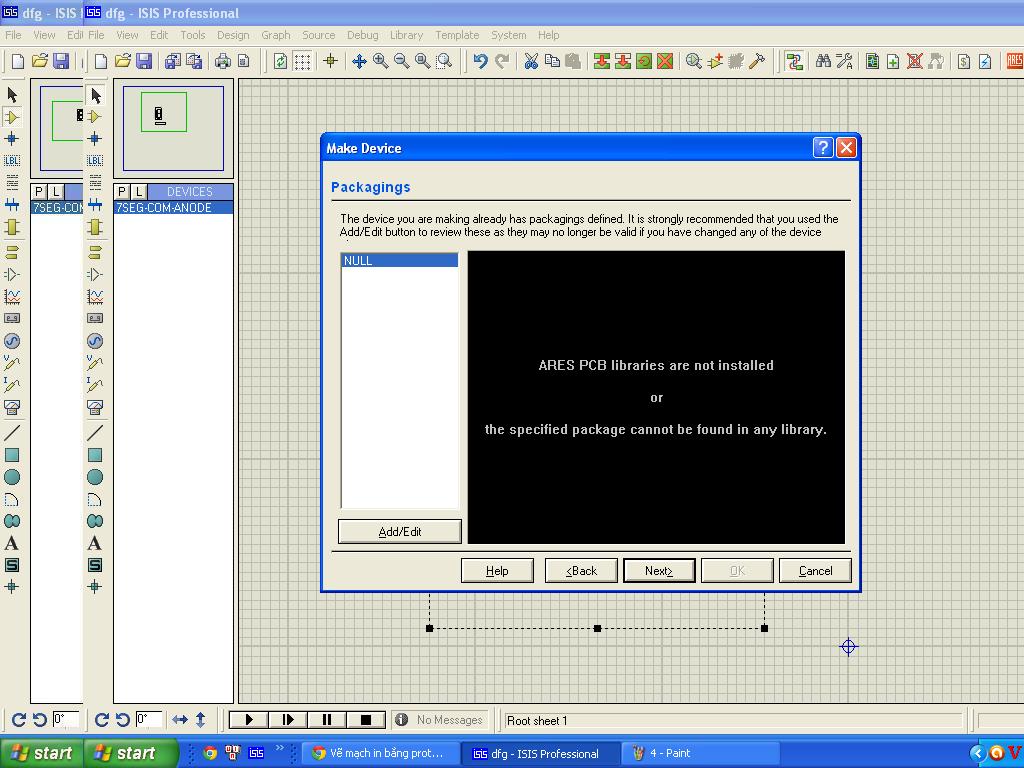Click the No Messages status indicator
Screen dimensions: 1024x768
coord(440,720)
